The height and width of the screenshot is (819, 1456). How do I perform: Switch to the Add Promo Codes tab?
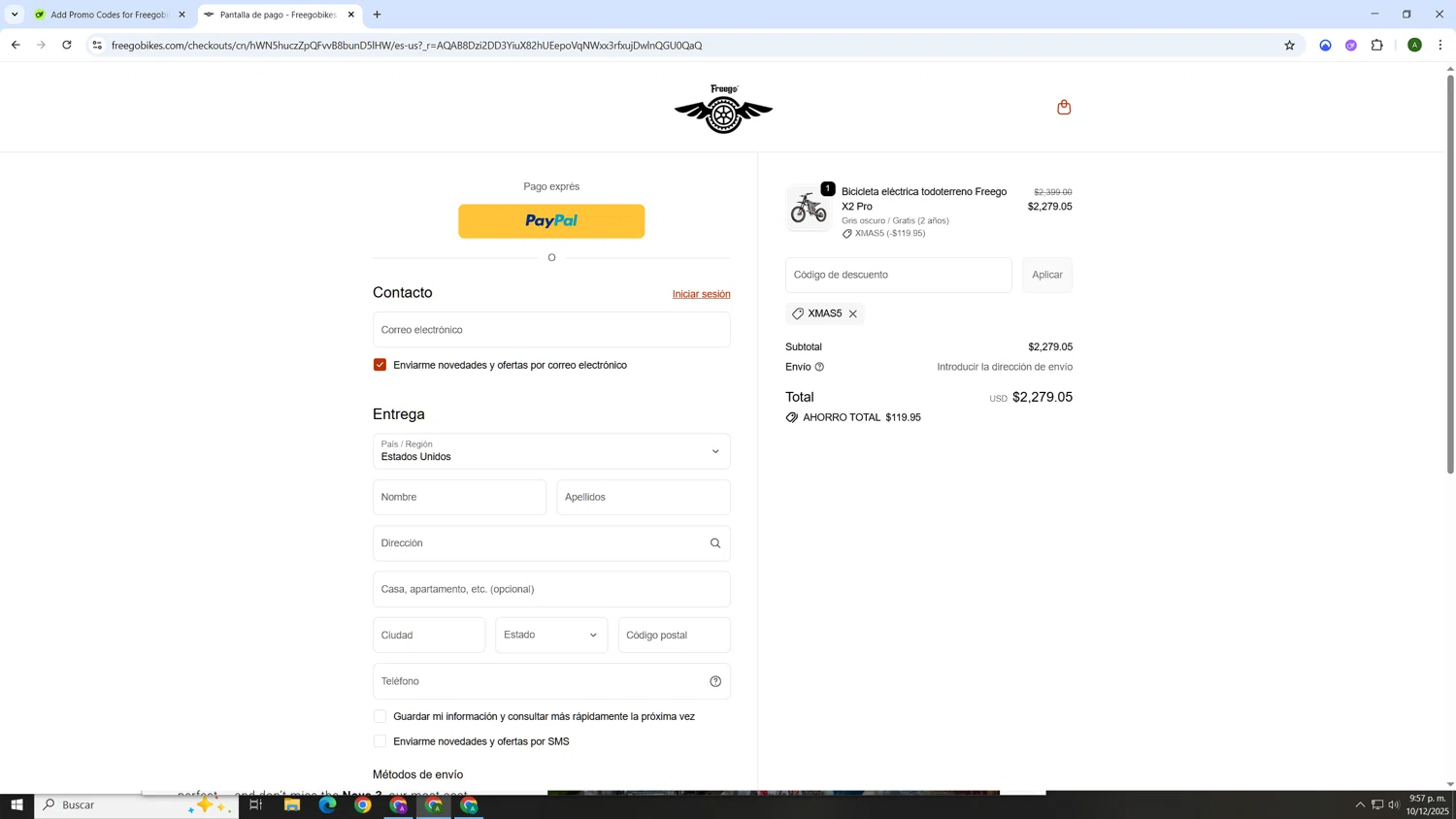[x=110, y=15]
